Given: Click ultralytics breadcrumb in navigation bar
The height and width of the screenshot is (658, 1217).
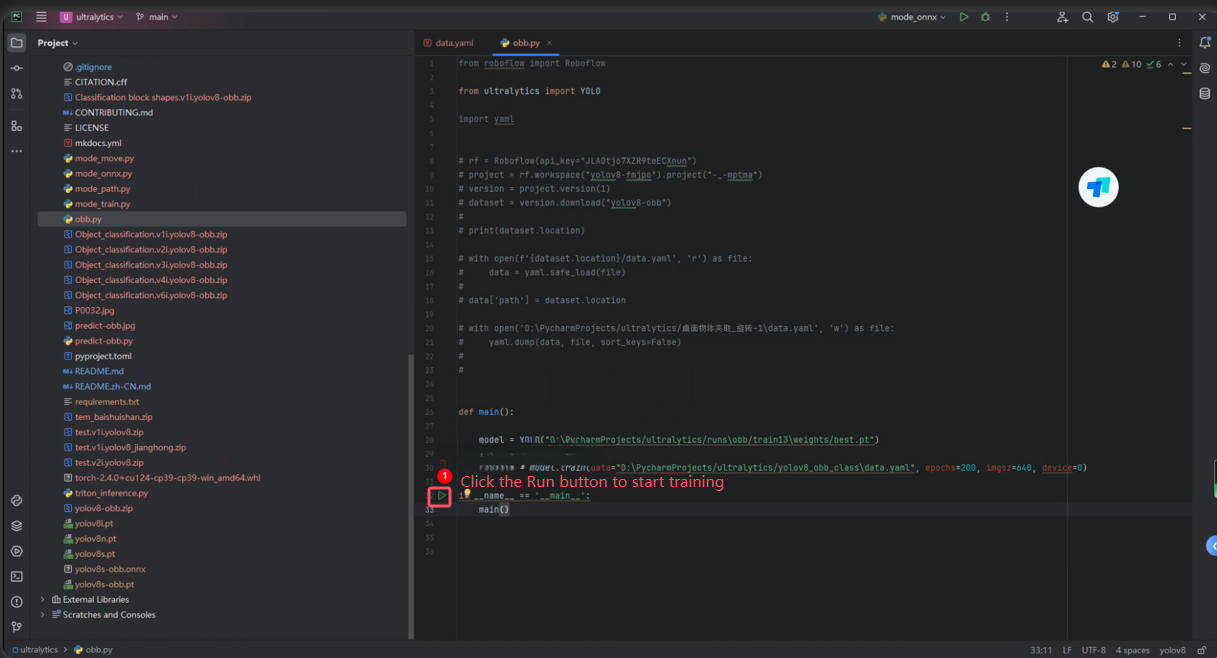Looking at the screenshot, I should pos(36,650).
